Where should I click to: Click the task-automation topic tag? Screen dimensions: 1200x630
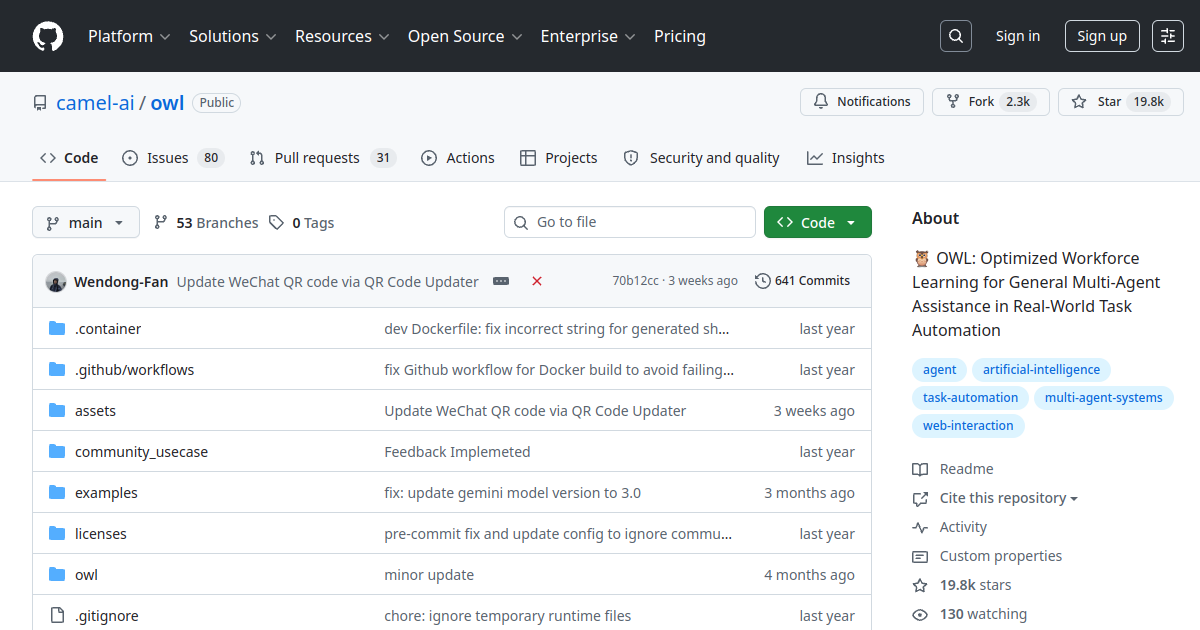pyautogui.click(x=970, y=398)
